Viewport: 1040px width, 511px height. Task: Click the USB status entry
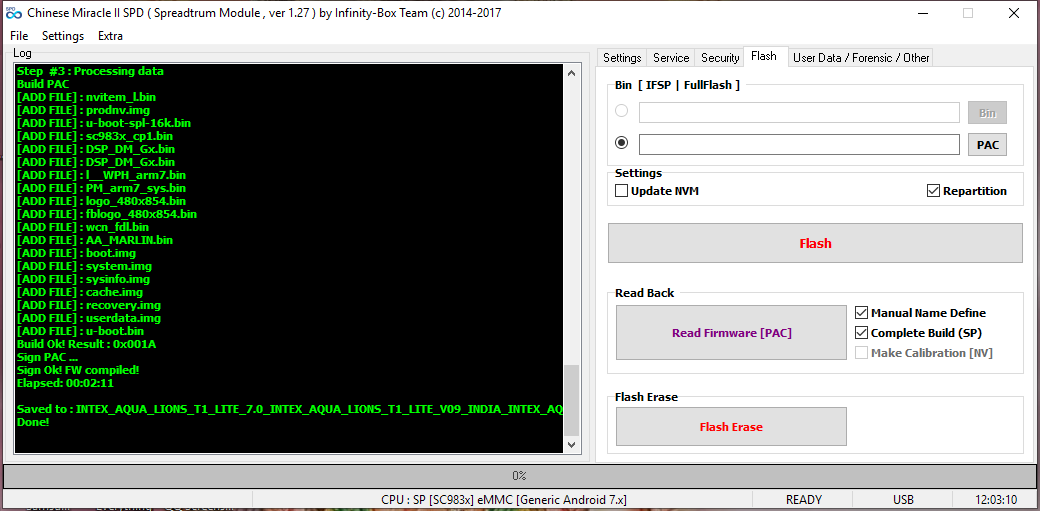[x=903, y=500]
